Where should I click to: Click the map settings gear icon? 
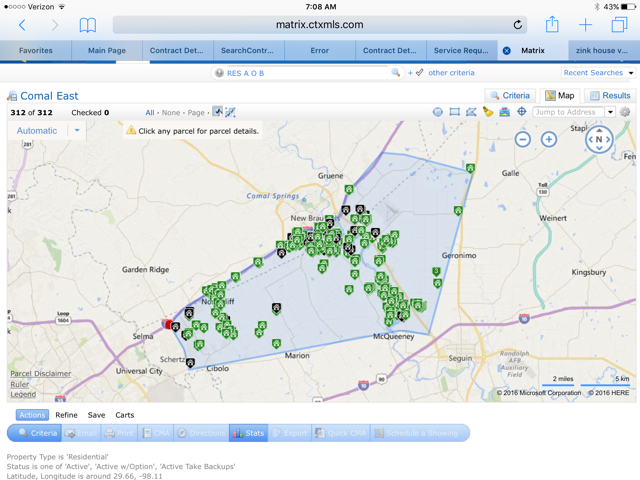tap(625, 112)
